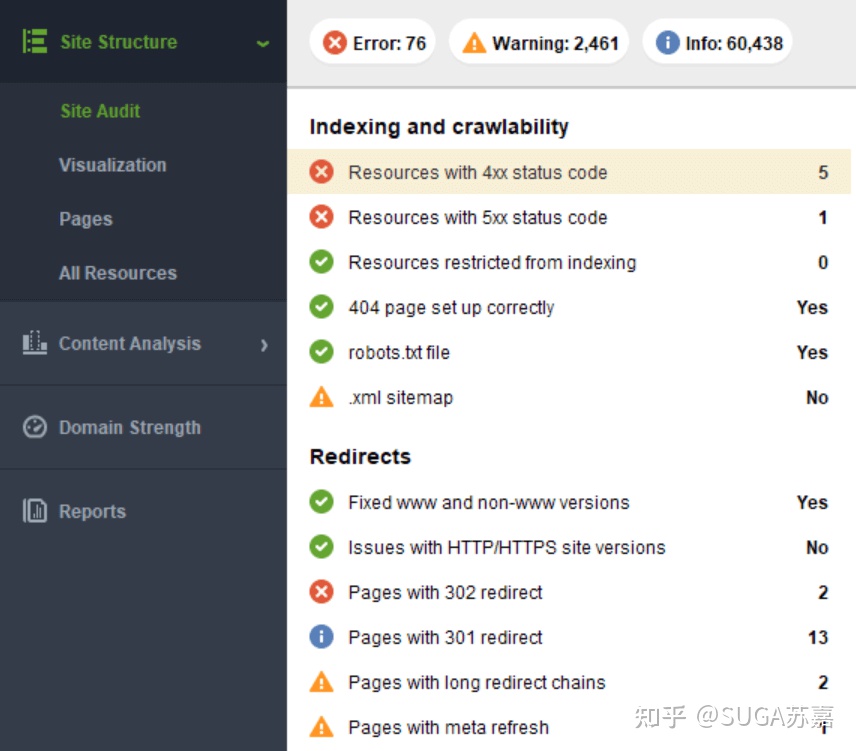Image resolution: width=856 pixels, height=751 pixels.
Task: Click warning triangle next to .xml sitemap
Action: pyautogui.click(x=322, y=397)
